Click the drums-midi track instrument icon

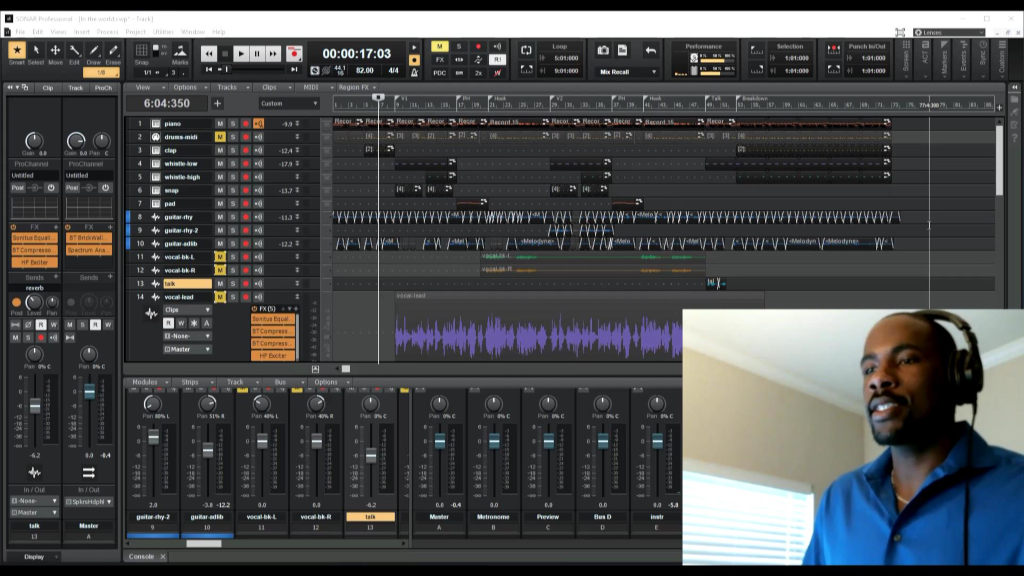pyautogui.click(x=156, y=137)
